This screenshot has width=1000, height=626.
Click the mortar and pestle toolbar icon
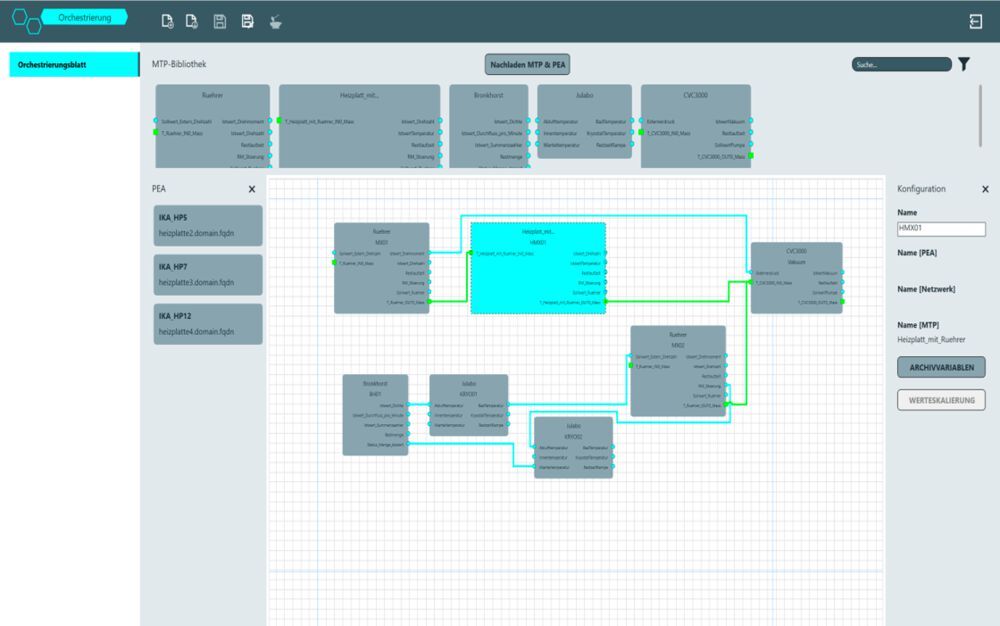[x=274, y=21]
